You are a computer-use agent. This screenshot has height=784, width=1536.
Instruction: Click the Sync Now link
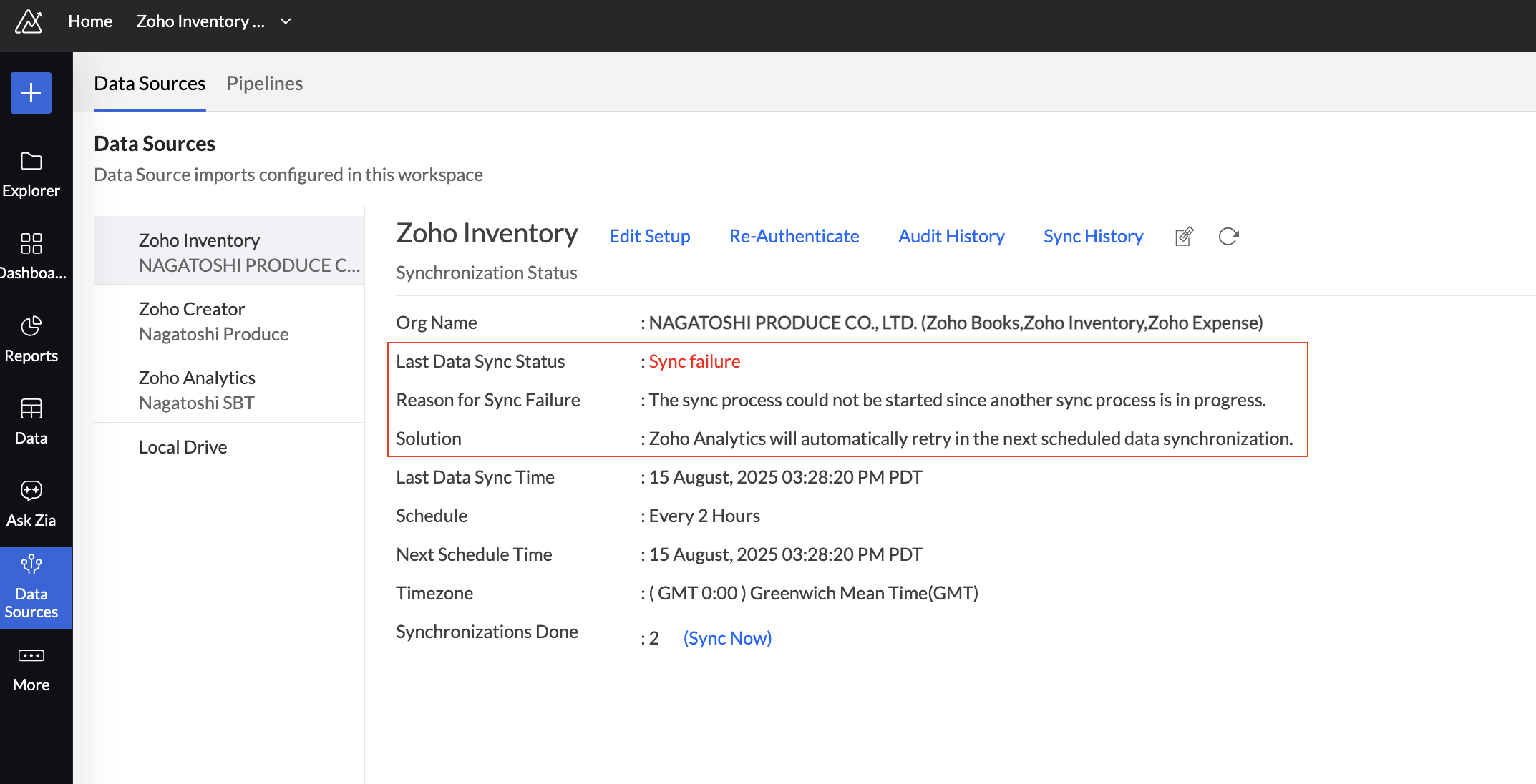[727, 638]
